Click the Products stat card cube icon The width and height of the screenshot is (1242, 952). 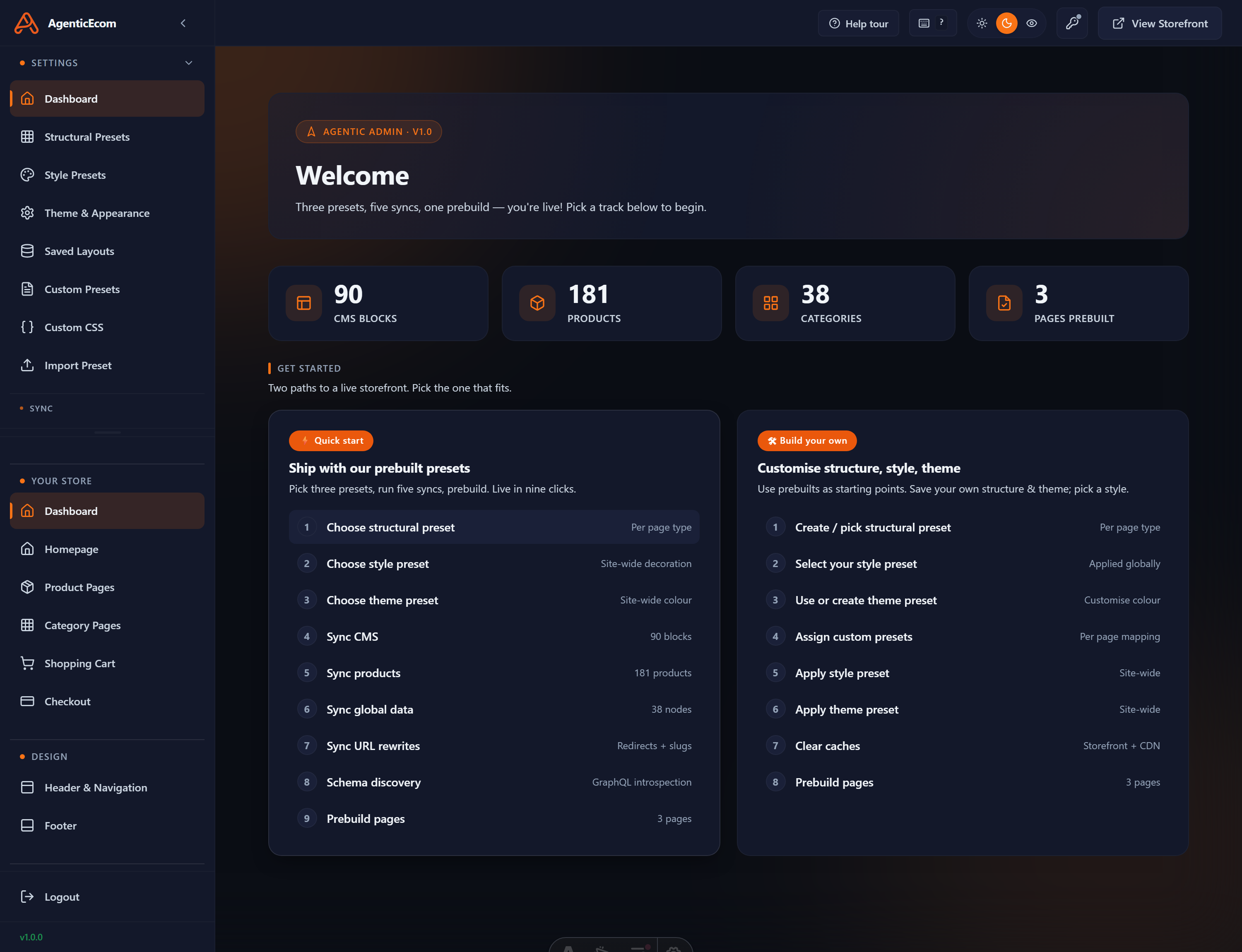[x=537, y=303]
